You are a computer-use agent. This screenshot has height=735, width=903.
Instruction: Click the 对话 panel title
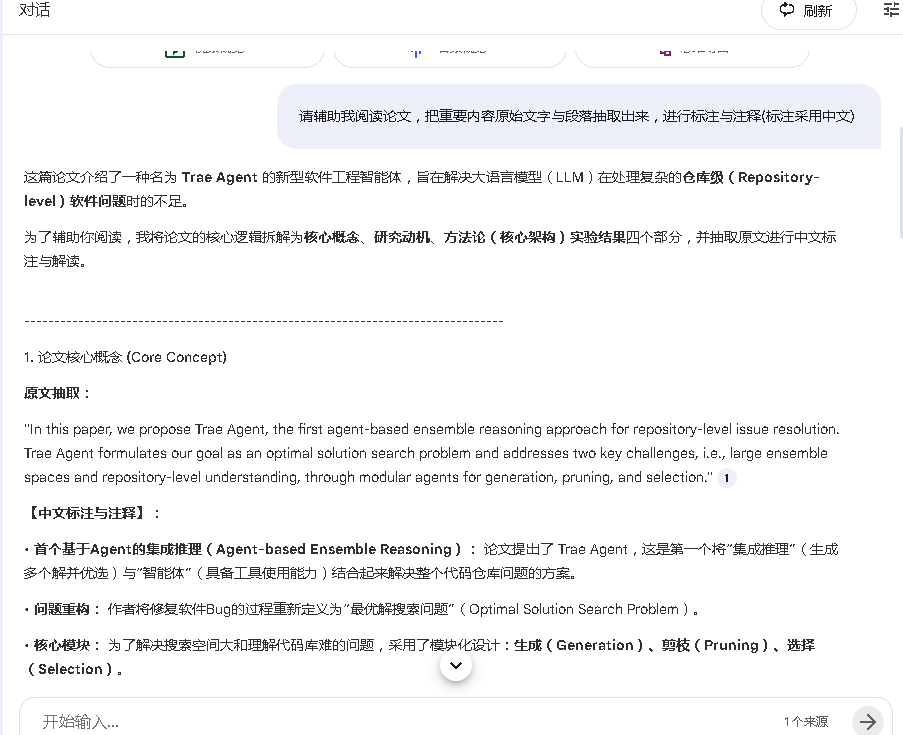(35, 10)
